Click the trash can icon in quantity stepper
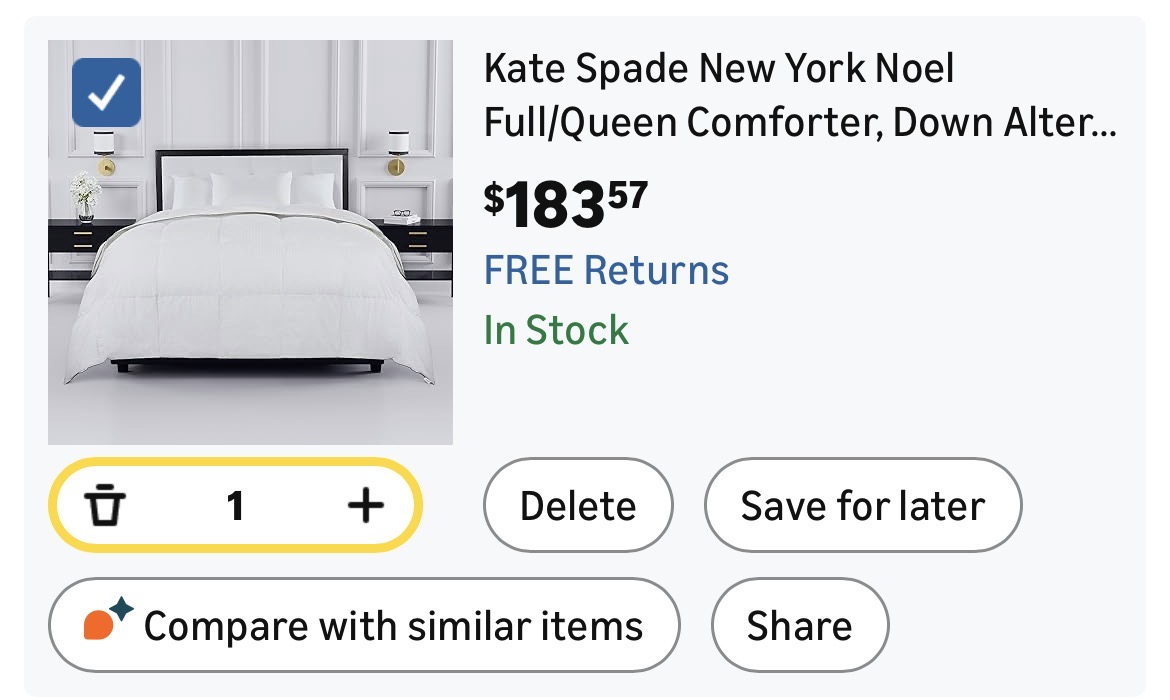The height and width of the screenshot is (700, 1170). pyautogui.click(x=103, y=506)
